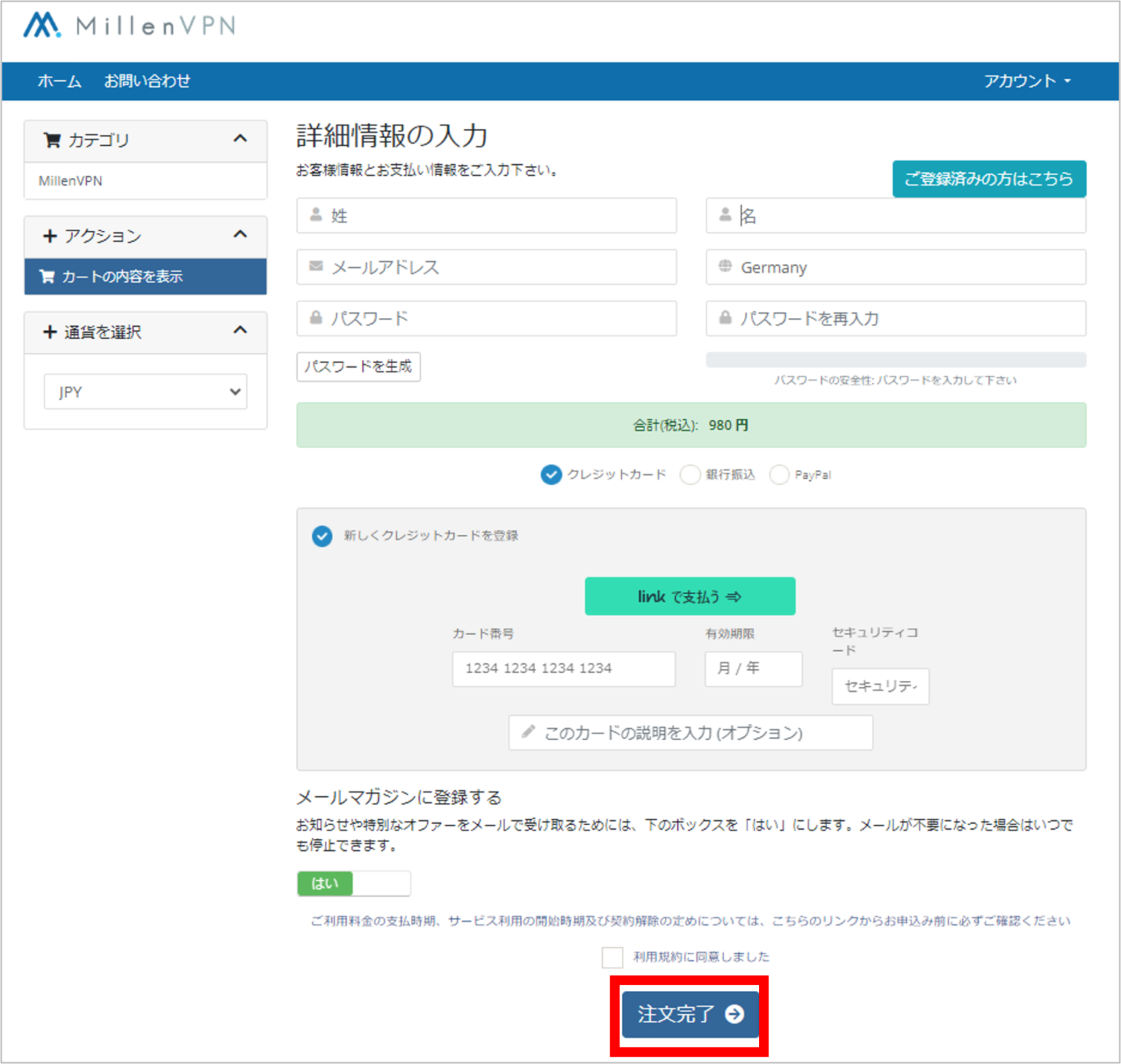Image resolution: width=1121 pixels, height=1064 pixels.
Task: Click the globe icon in the Germany field
Action: tap(725, 267)
